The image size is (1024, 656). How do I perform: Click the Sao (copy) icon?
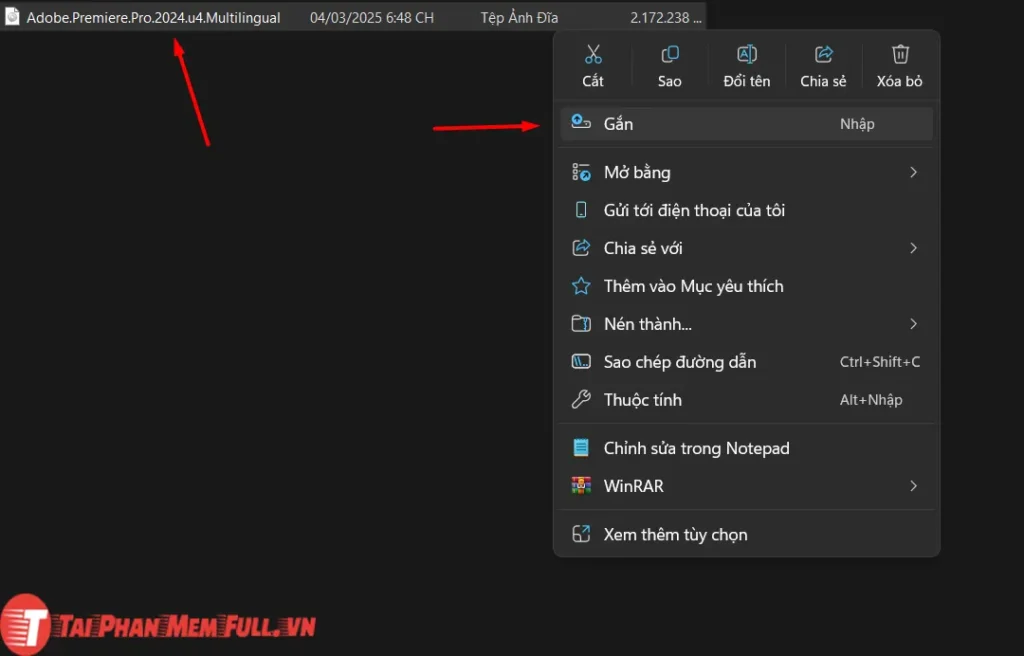tap(670, 55)
